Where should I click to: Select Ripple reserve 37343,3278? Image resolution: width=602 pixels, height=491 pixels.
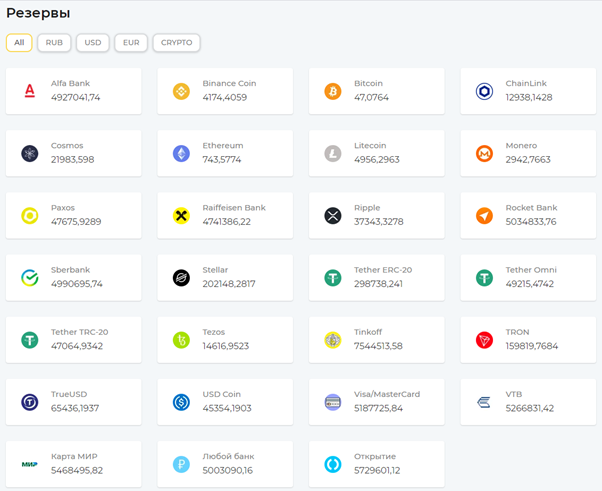coord(379,222)
